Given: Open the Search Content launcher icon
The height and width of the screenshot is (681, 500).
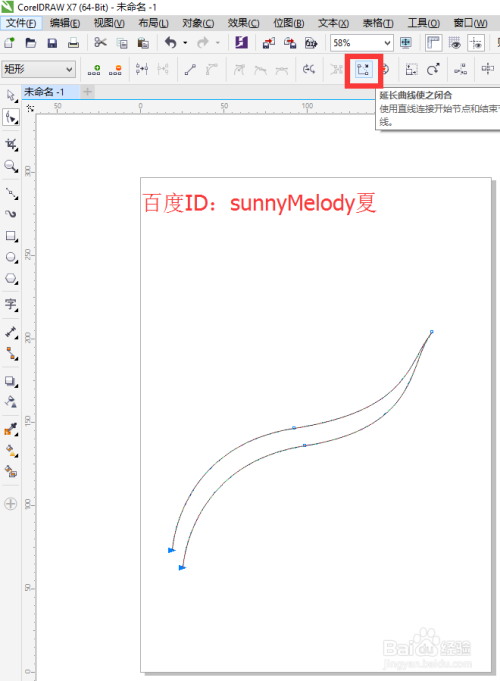Looking at the screenshot, I should click(x=242, y=43).
